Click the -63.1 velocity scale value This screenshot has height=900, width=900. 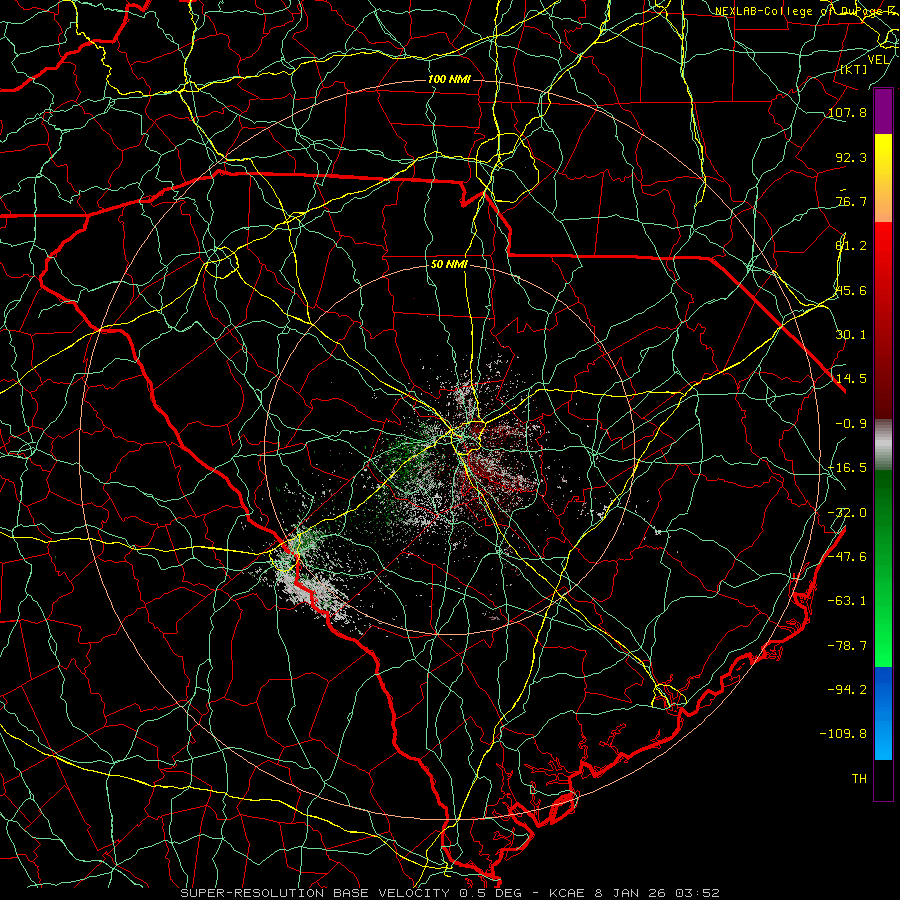click(847, 600)
